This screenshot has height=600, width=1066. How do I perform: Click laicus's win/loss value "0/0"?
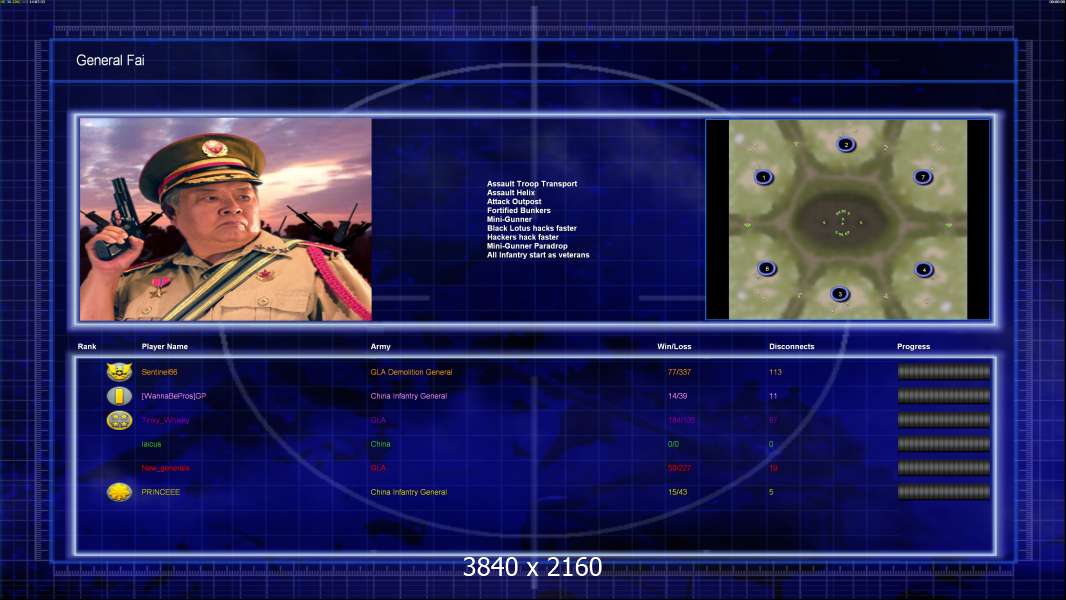pyautogui.click(x=673, y=444)
